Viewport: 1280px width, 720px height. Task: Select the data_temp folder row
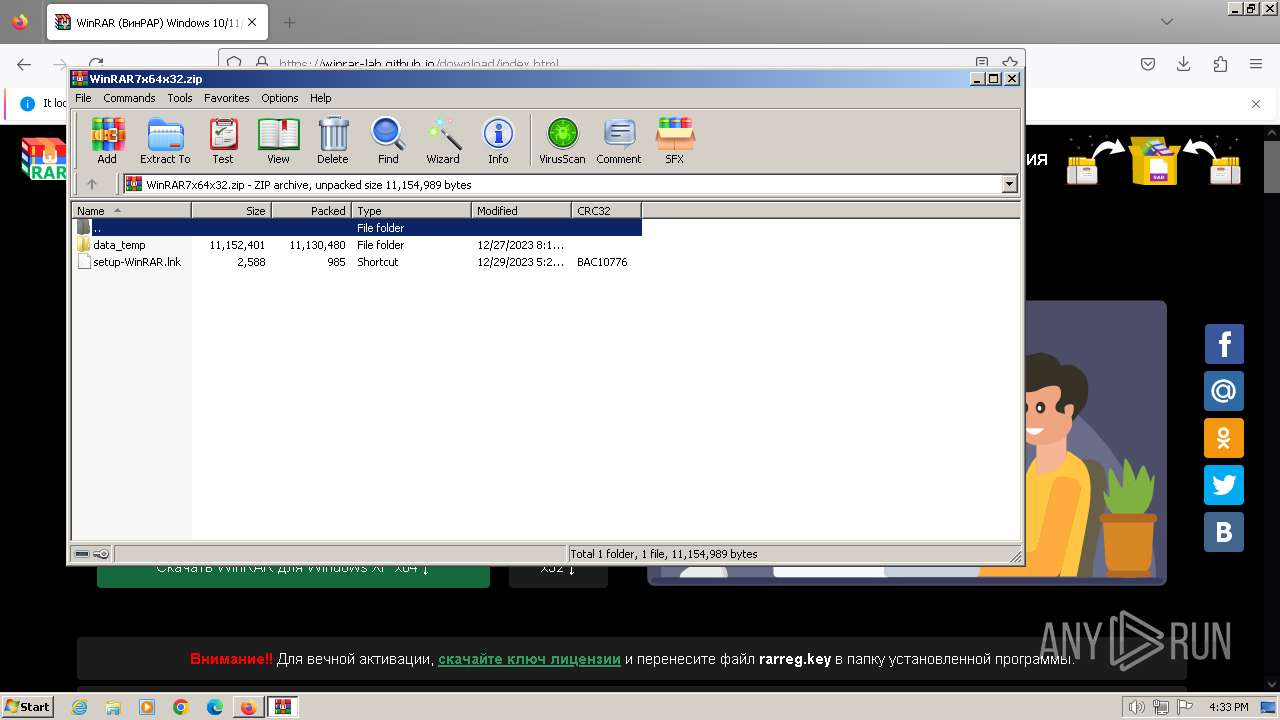(x=357, y=245)
